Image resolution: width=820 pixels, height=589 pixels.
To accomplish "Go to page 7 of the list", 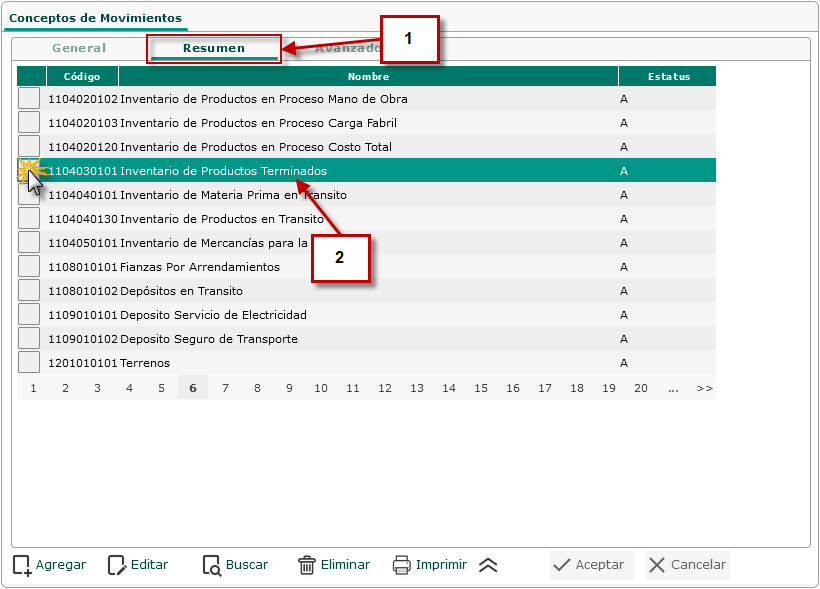I will pyautogui.click(x=225, y=388).
